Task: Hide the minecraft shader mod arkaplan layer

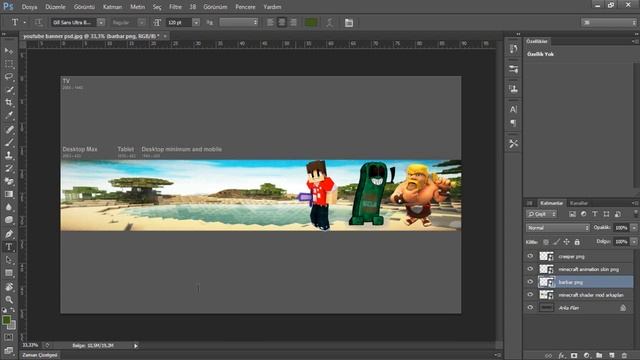Action: click(530, 295)
